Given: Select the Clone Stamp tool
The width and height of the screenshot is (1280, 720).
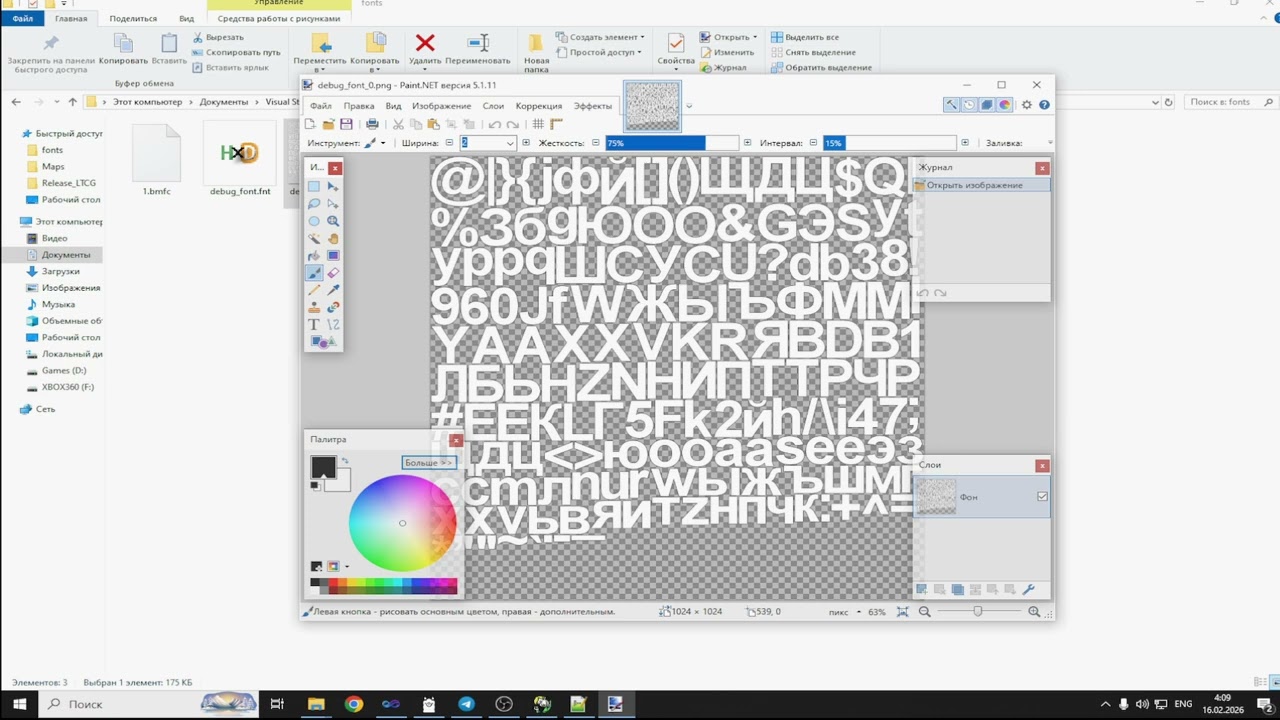Looking at the screenshot, I should point(314,307).
